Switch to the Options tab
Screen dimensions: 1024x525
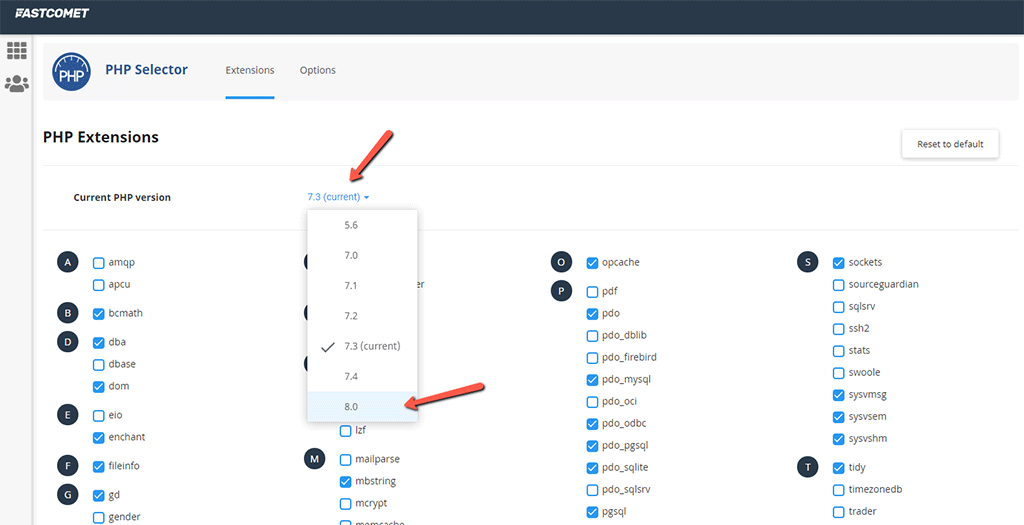pyautogui.click(x=317, y=71)
